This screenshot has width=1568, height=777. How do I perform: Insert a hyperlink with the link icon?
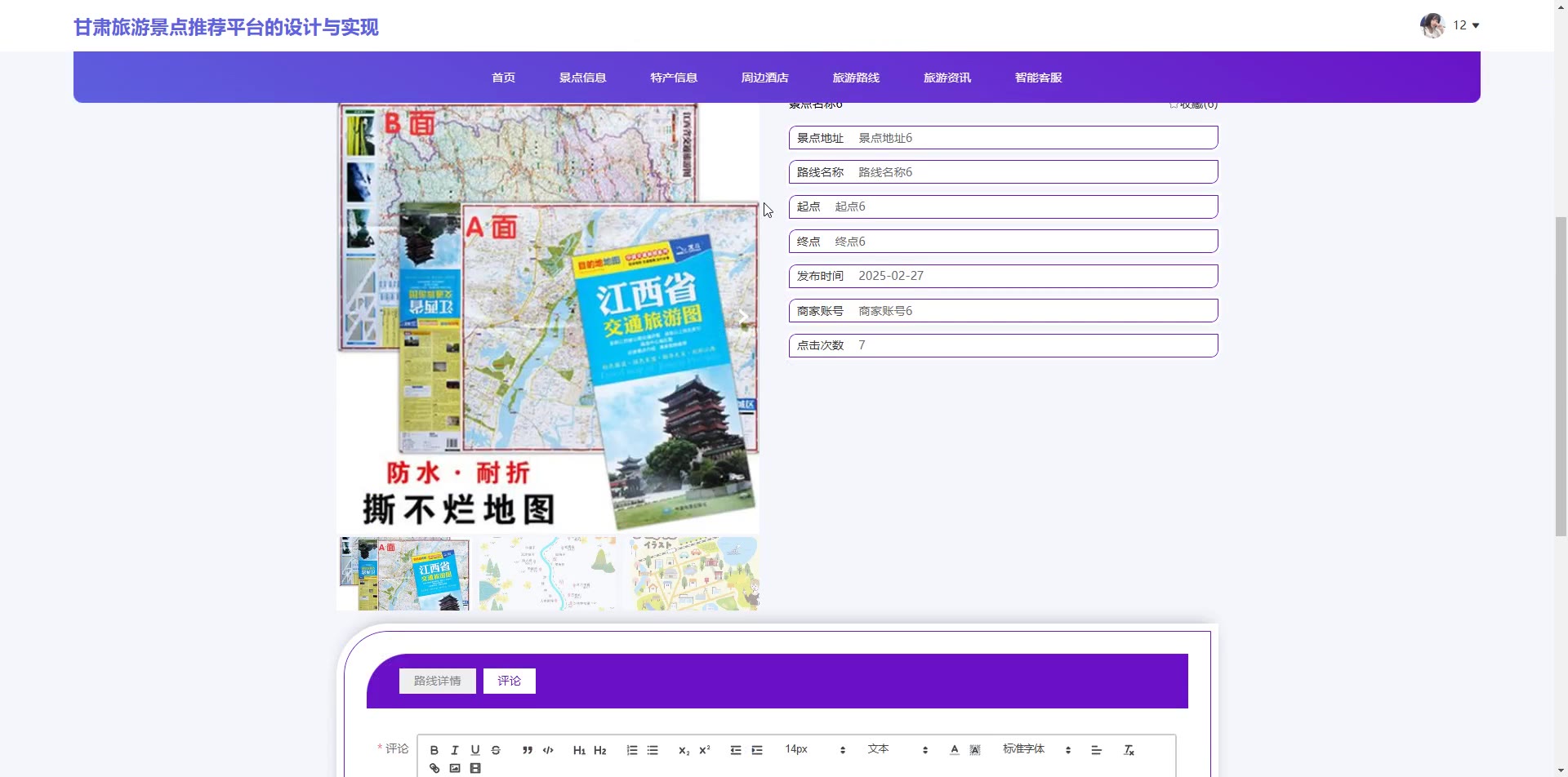pos(434,768)
